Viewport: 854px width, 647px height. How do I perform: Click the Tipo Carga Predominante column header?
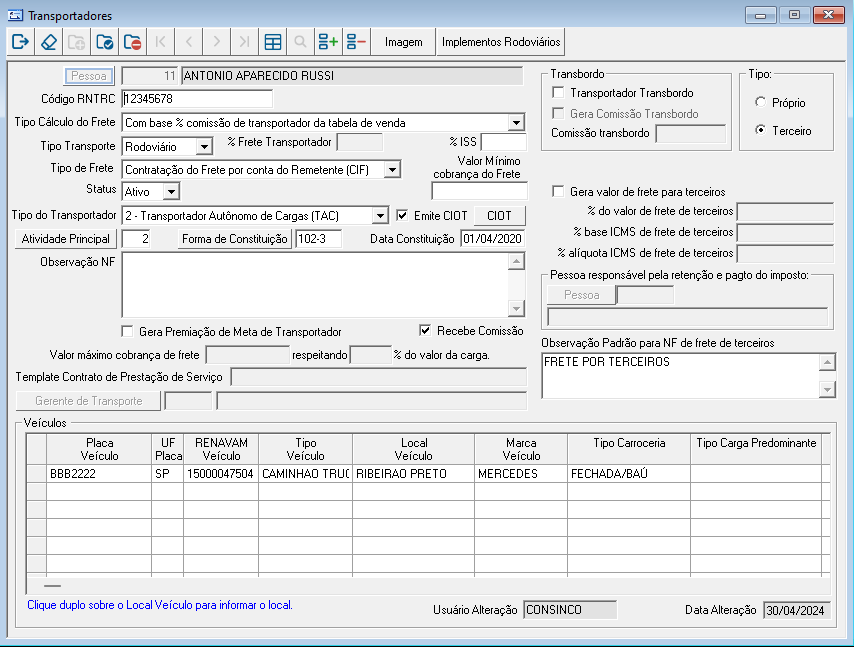(756, 449)
